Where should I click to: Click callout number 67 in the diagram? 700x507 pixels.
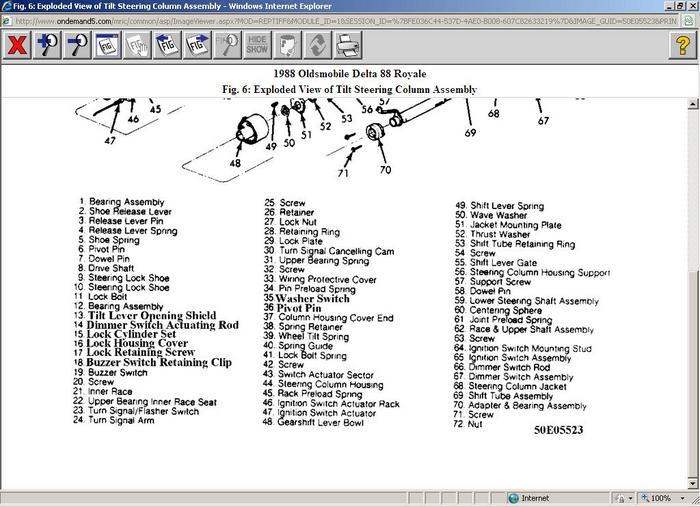click(543, 121)
